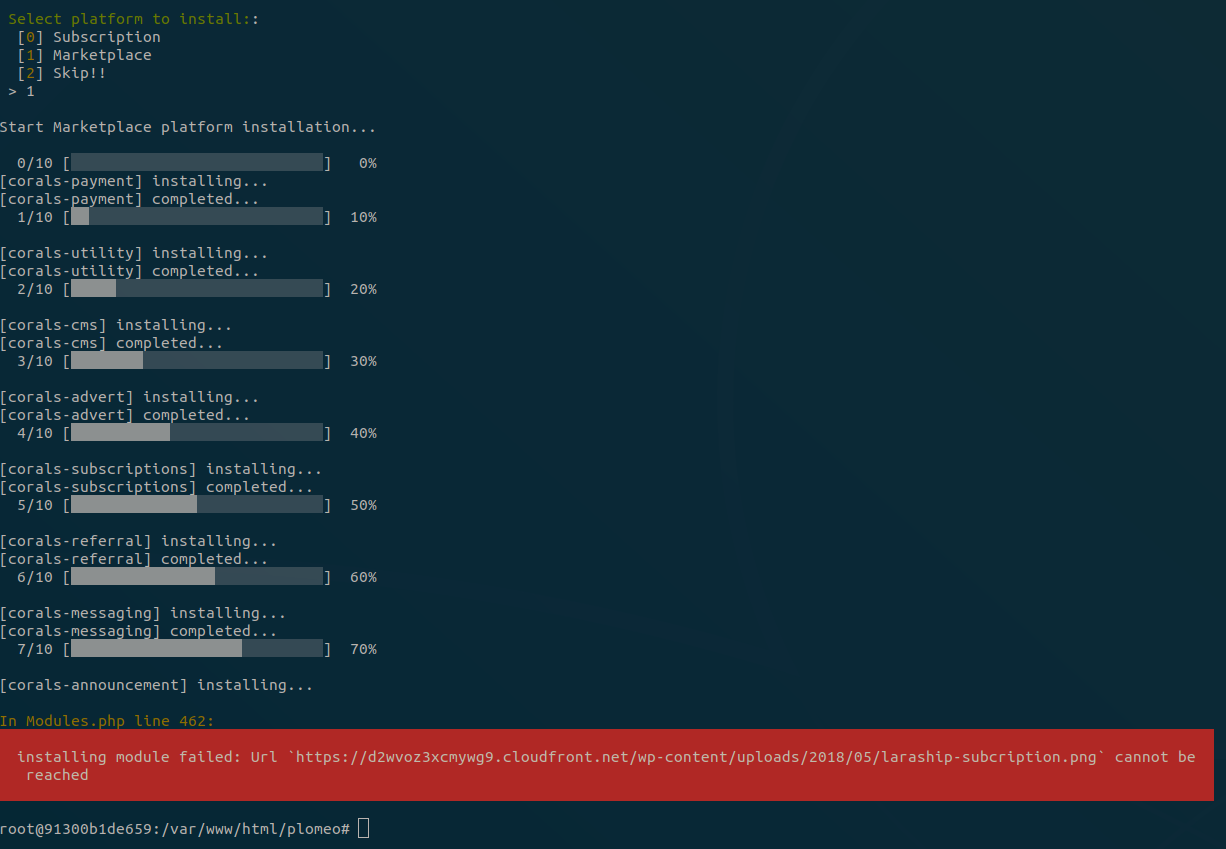Screen dimensions: 1226x849
Task: Click the 6/10 progress bar at 60%
Action: click(x=197, y=577)
